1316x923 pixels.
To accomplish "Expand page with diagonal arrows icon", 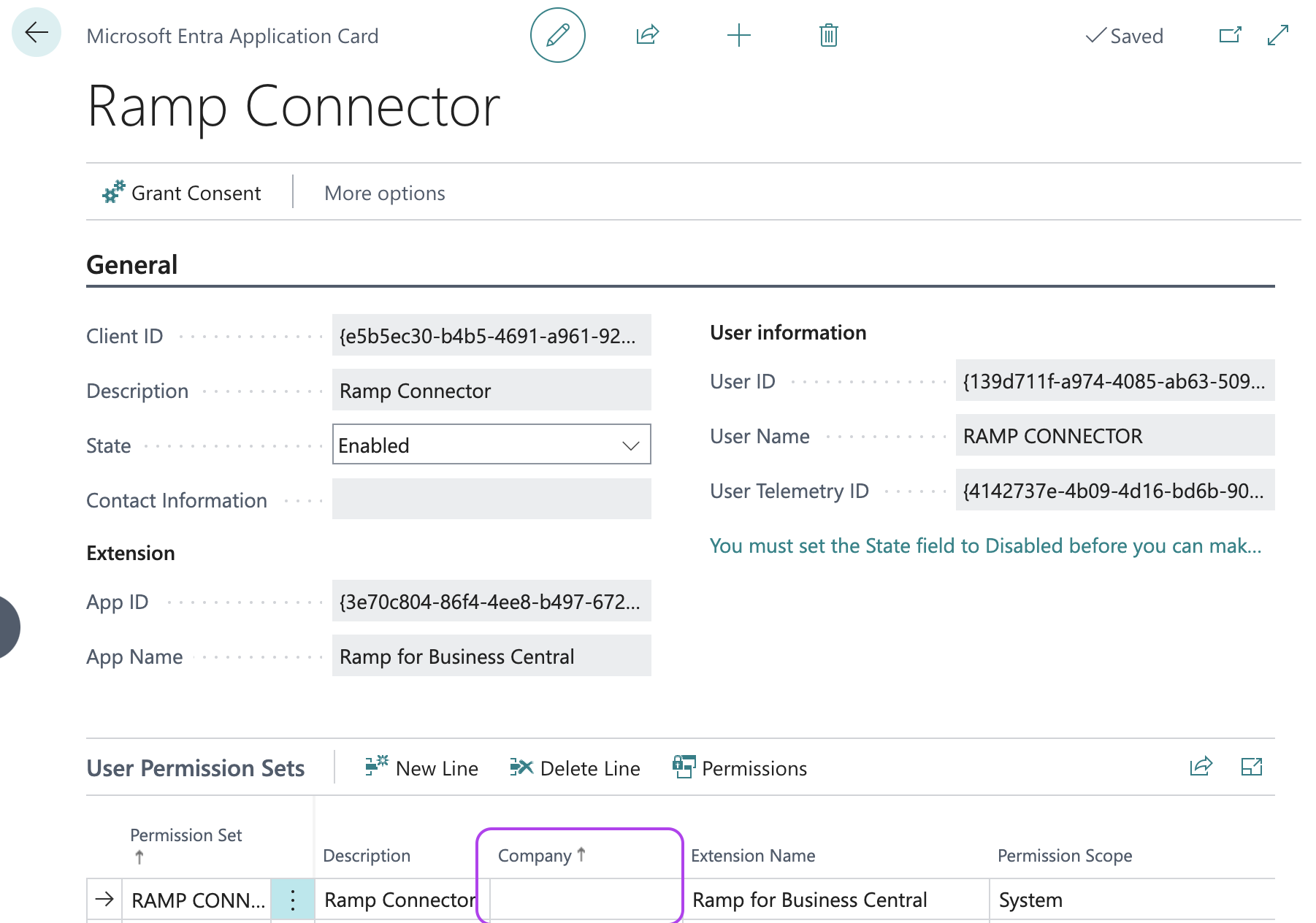I will 1277,35.
